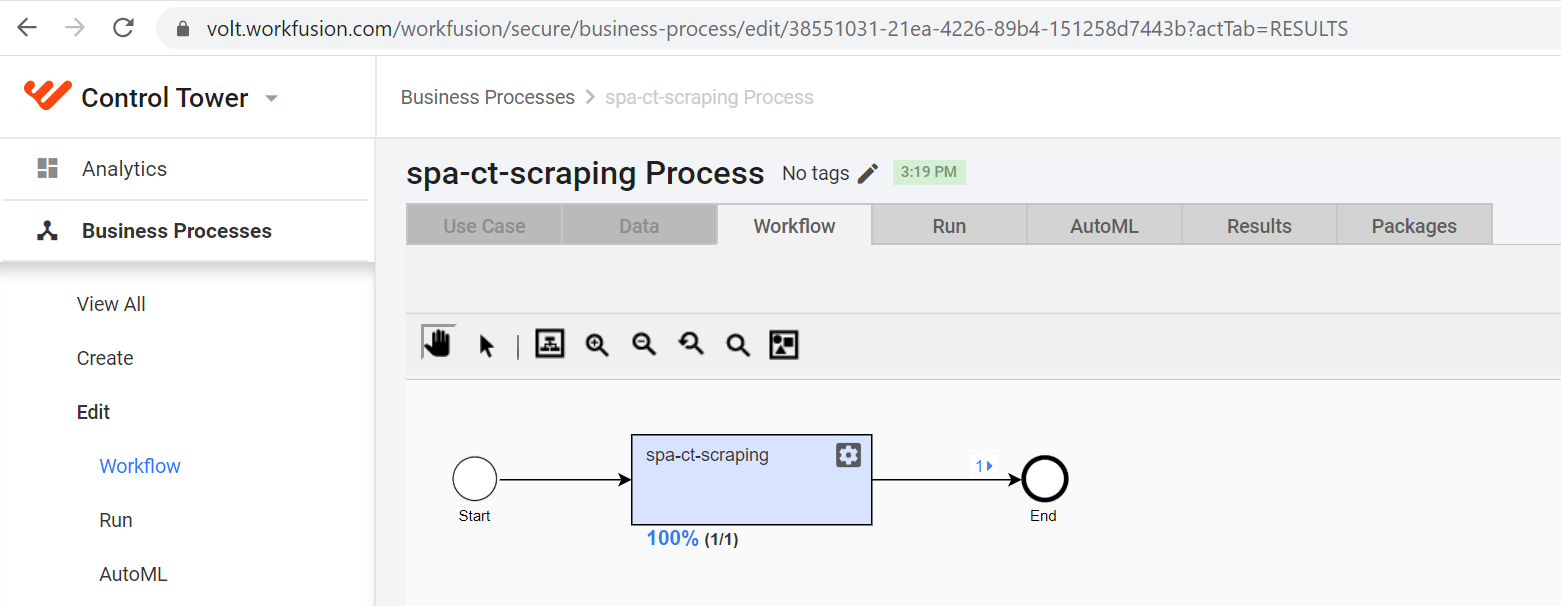Open Control Tower dropdown arrow
Viewport: 1561px width, 606px height.
click(x=271, y=98)
